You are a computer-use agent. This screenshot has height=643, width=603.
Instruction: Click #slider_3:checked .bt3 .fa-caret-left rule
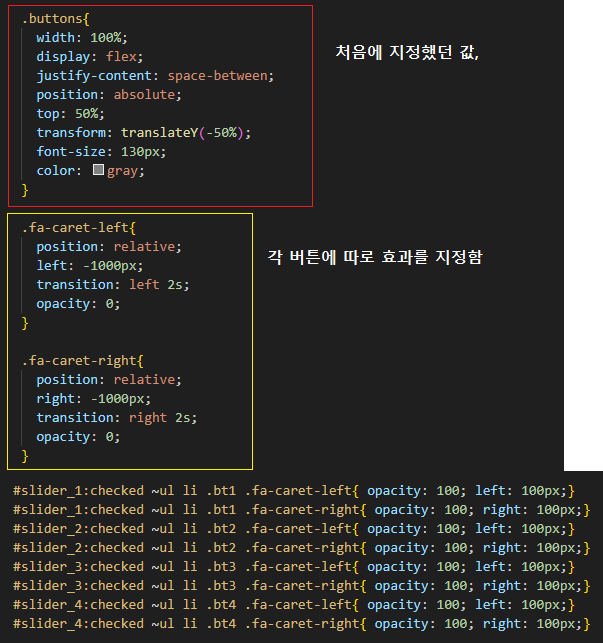point(294,567)
